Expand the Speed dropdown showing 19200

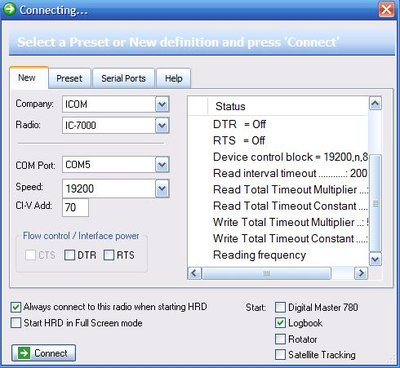click(x=162, y=189)
